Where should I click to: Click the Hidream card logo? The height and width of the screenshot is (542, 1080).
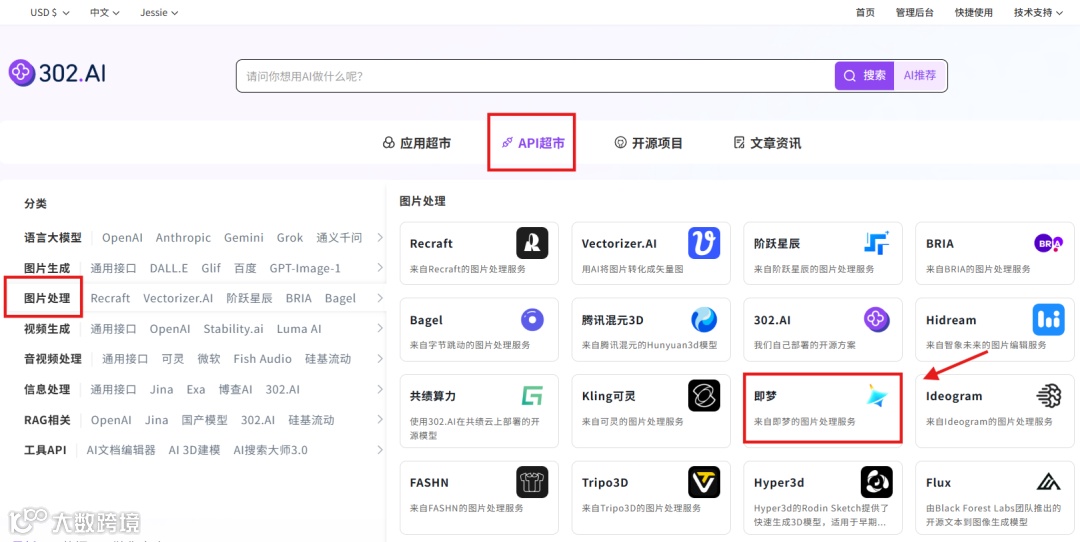tap(1048, 320)
